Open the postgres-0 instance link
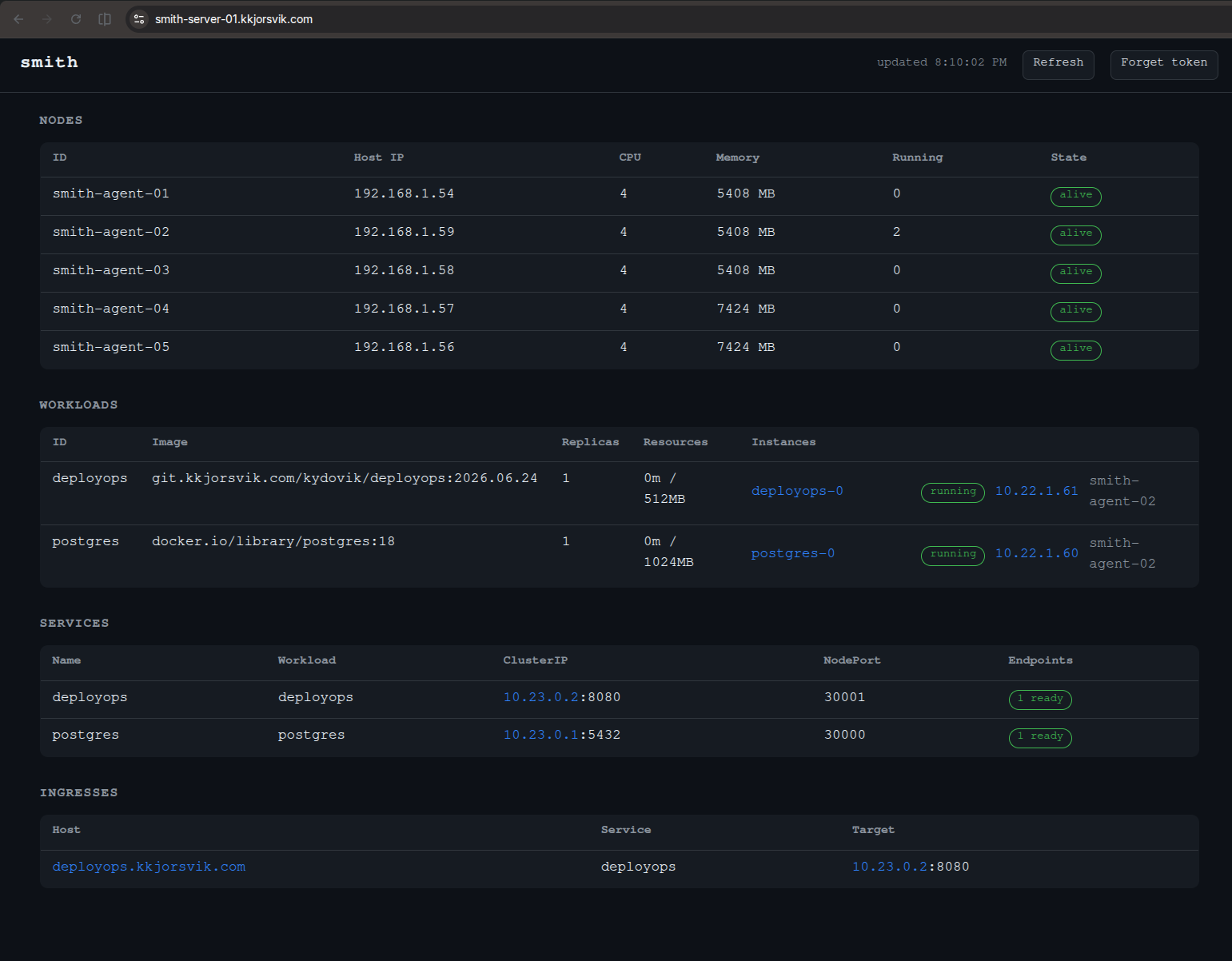Viewport: 1232px width, 961px height. click(793, 553)
